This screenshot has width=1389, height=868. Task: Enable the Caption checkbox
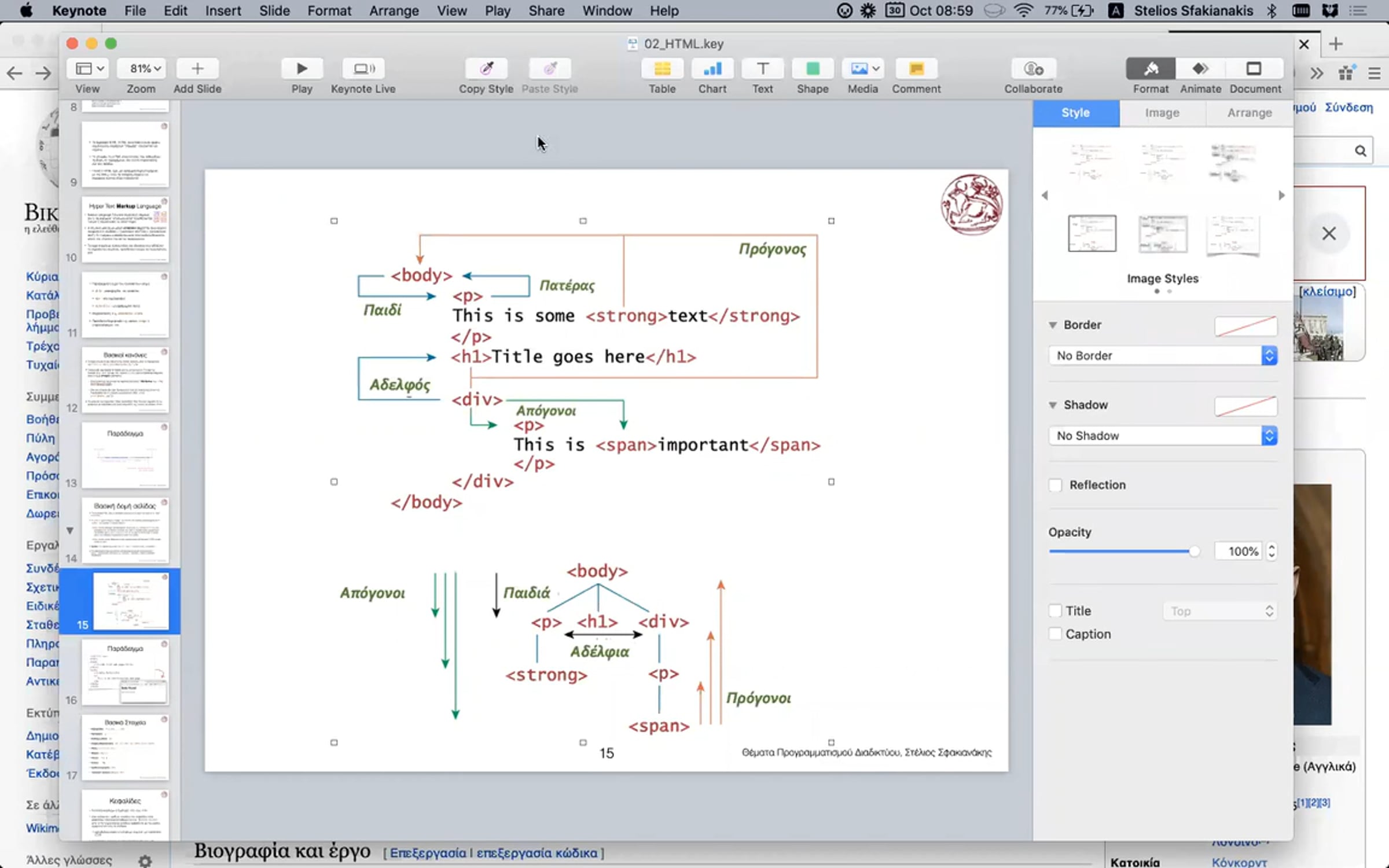[x=1056, y=634]
